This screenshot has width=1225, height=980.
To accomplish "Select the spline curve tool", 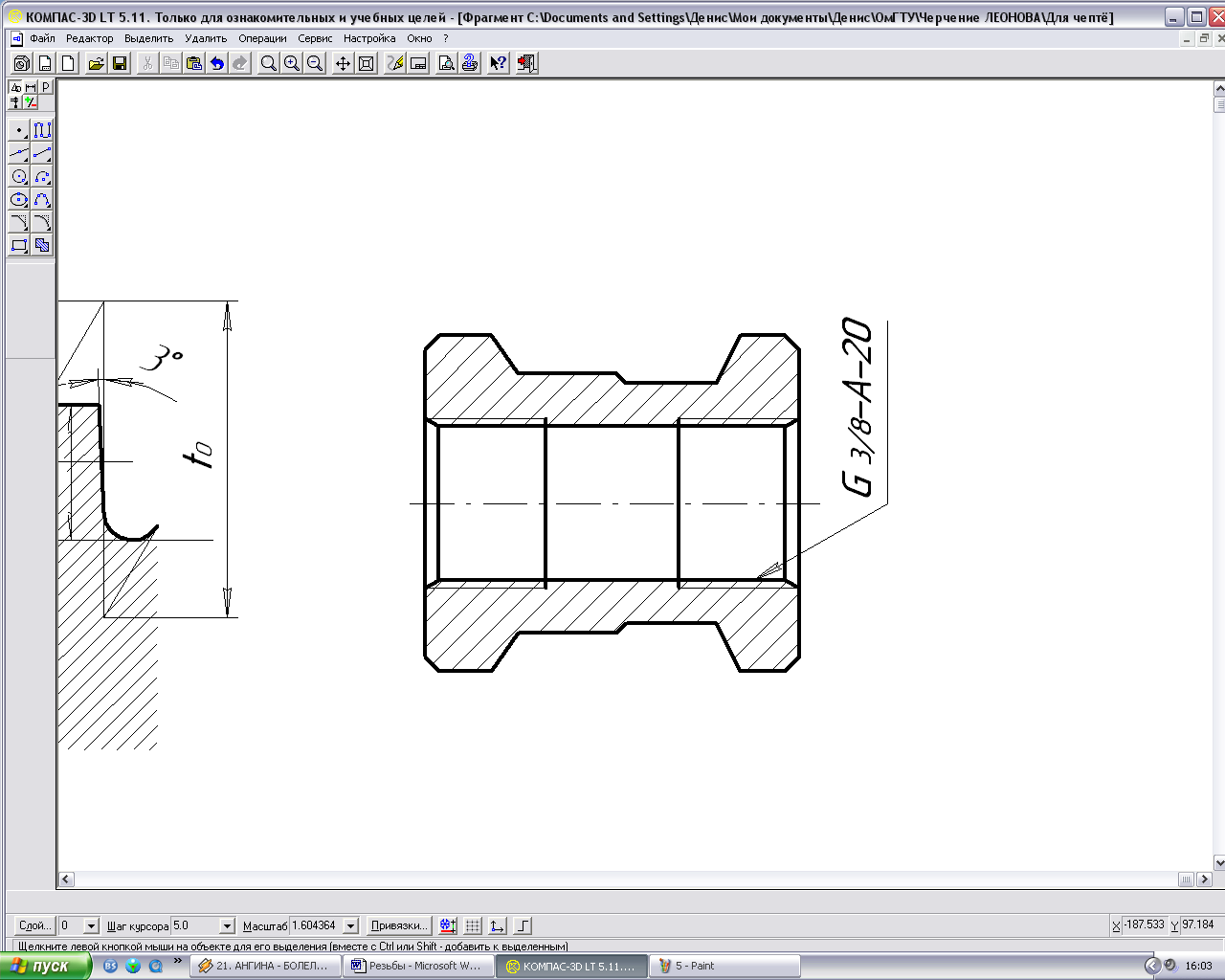I will [x=42, y=199].
